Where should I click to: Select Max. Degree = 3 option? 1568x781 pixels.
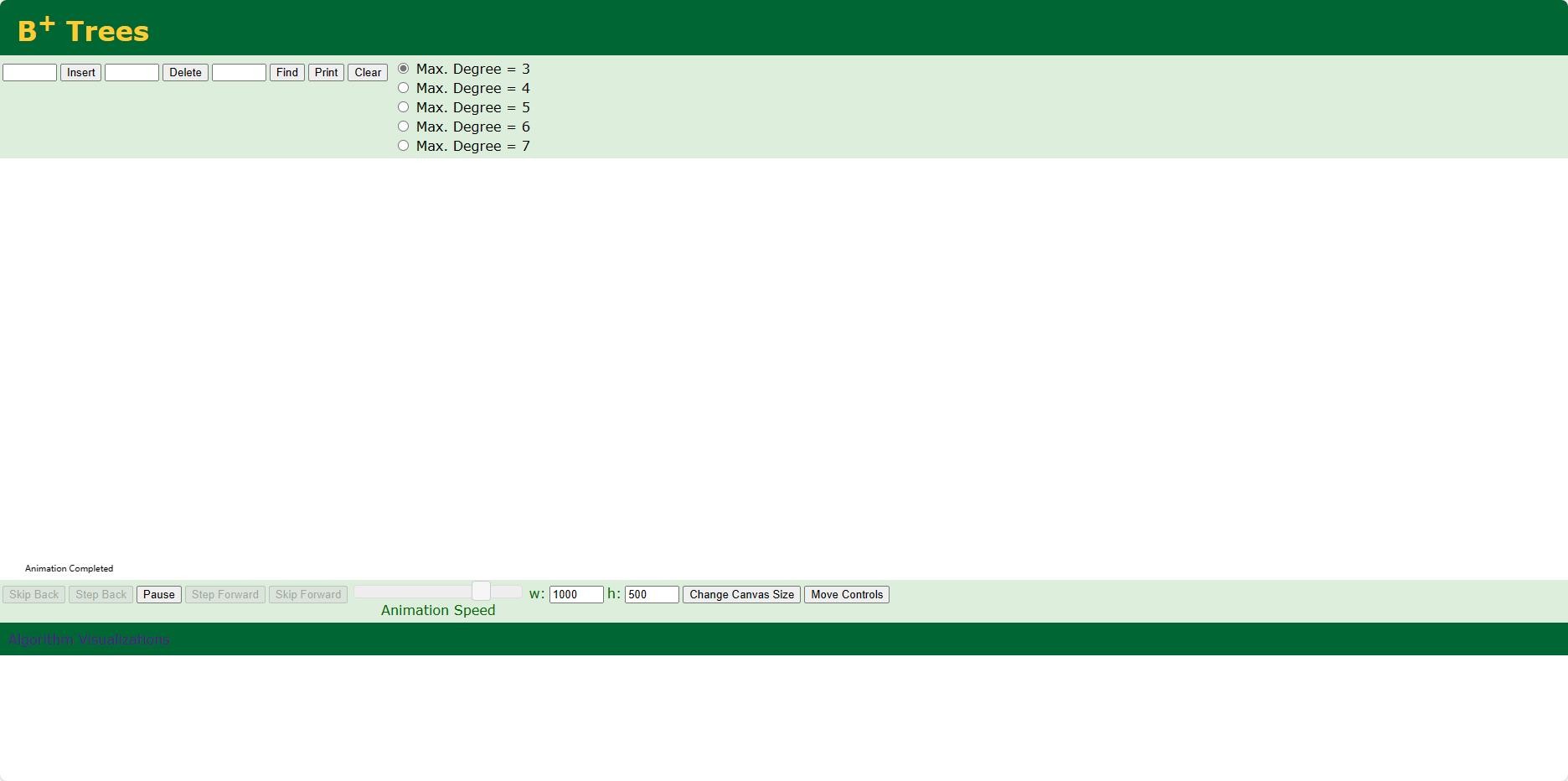(404, 69)
